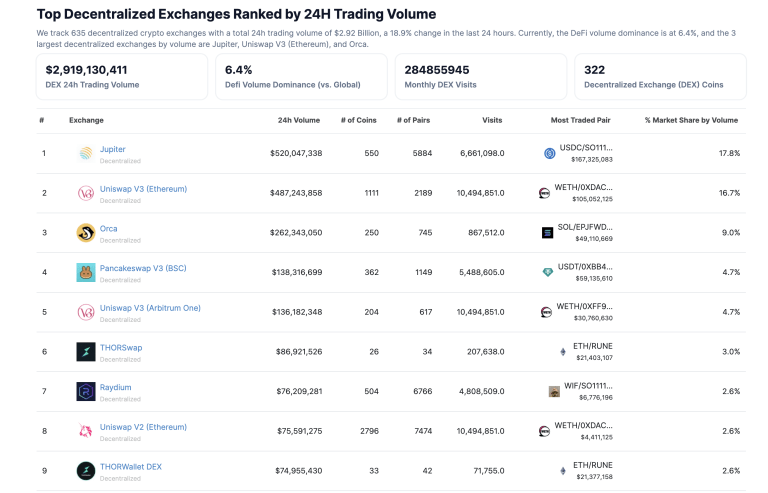Click the Raydium exchange logo icon
This screenshot has height=493, width=768.
coord(85,391)
